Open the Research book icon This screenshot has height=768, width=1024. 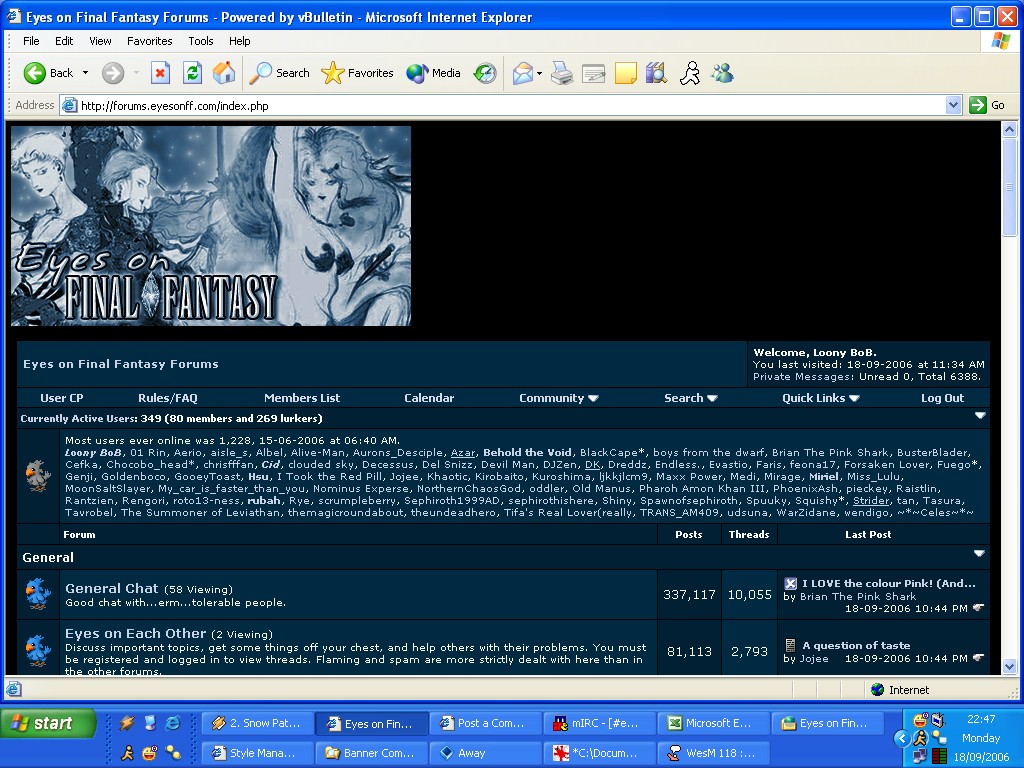click(656, 73)
